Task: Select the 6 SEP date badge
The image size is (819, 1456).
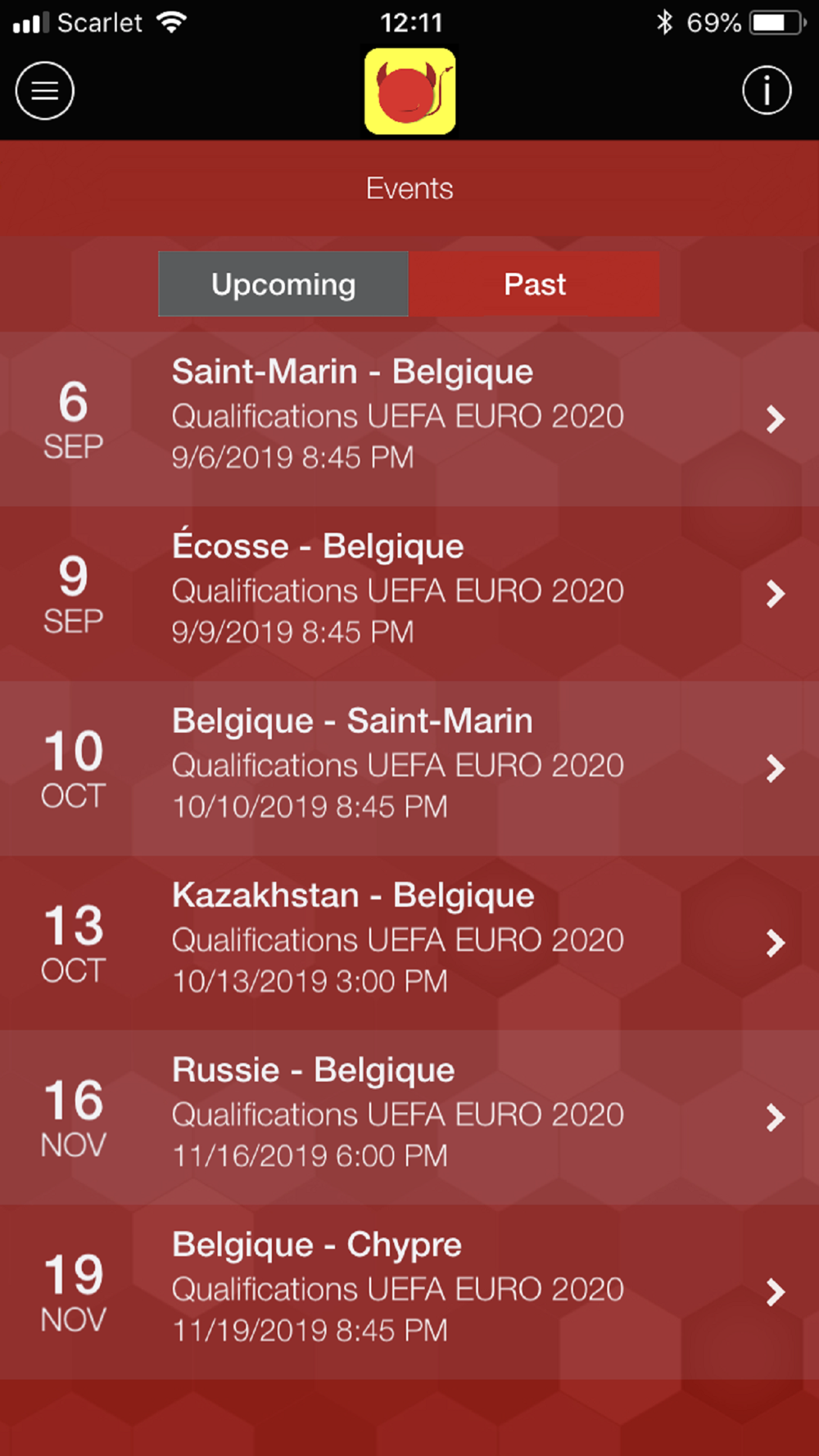Action: pyautogui.click(x=73, y=419)
